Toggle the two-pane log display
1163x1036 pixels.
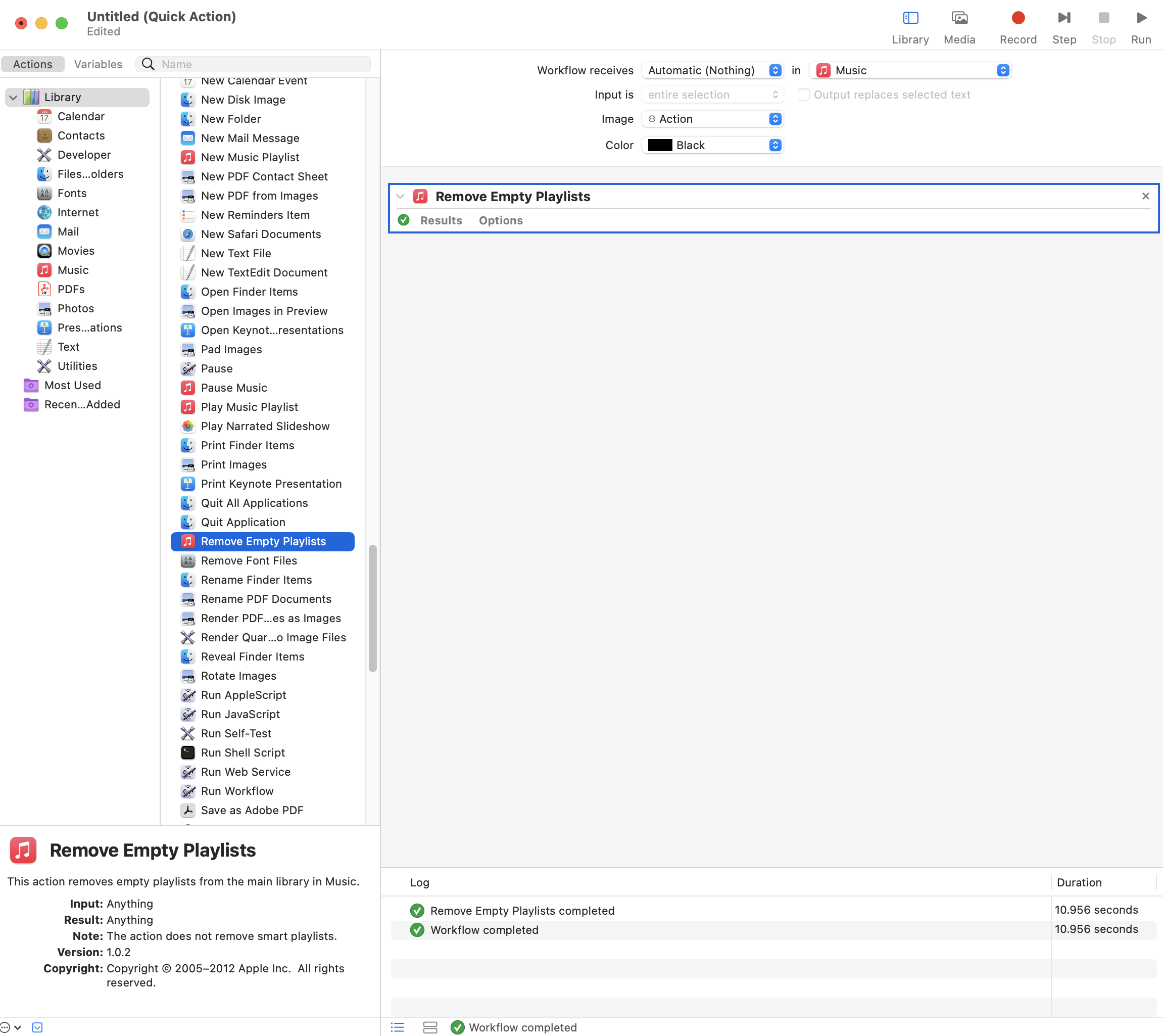(430, 1027)
